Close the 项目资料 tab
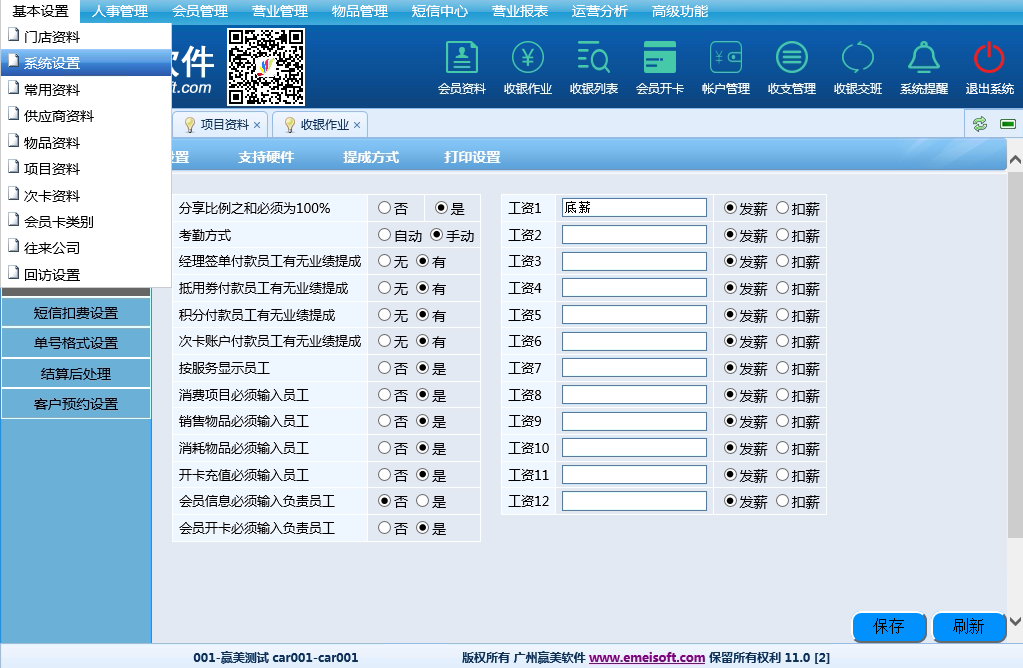This screenshot has height=668, width=1023. (257, 125)
